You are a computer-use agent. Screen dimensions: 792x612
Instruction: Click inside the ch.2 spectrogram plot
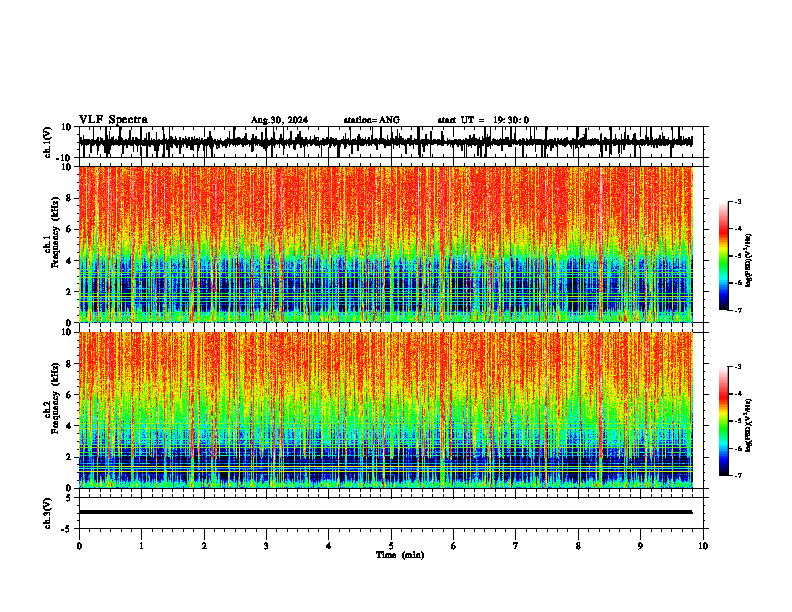pyautogui.click(x=385, y=410)
